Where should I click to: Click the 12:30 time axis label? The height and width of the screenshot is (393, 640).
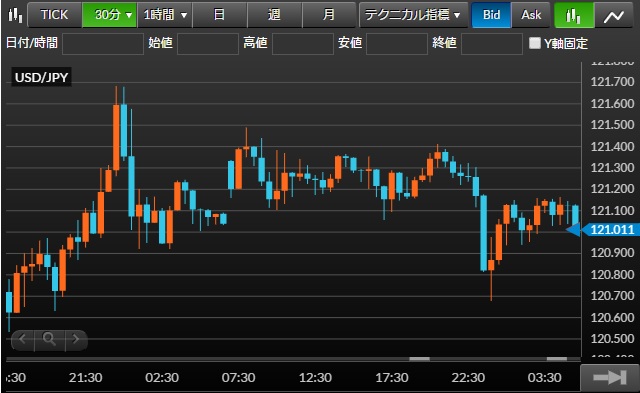pos(315,377)
